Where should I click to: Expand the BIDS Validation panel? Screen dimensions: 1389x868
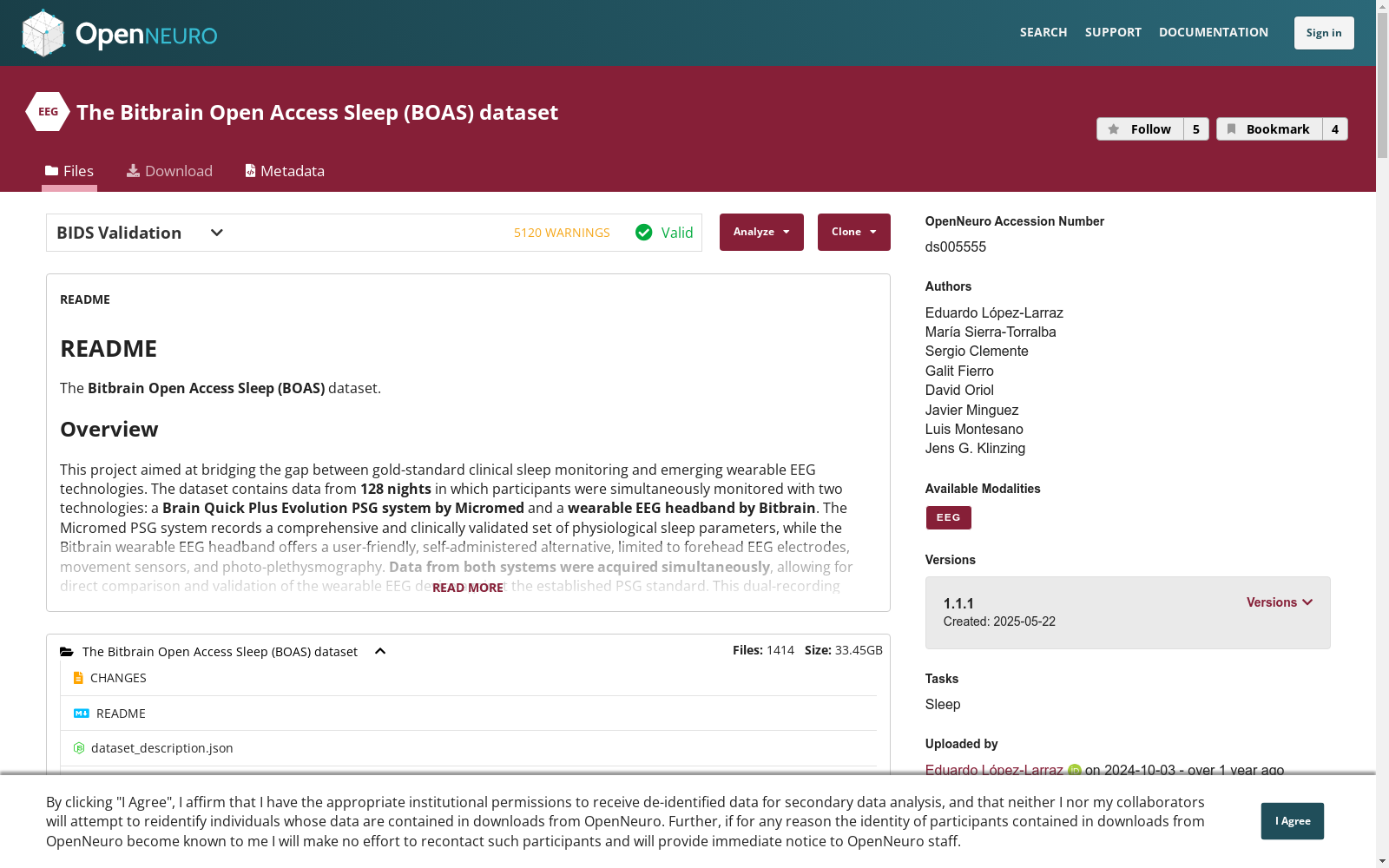point(217,233)
